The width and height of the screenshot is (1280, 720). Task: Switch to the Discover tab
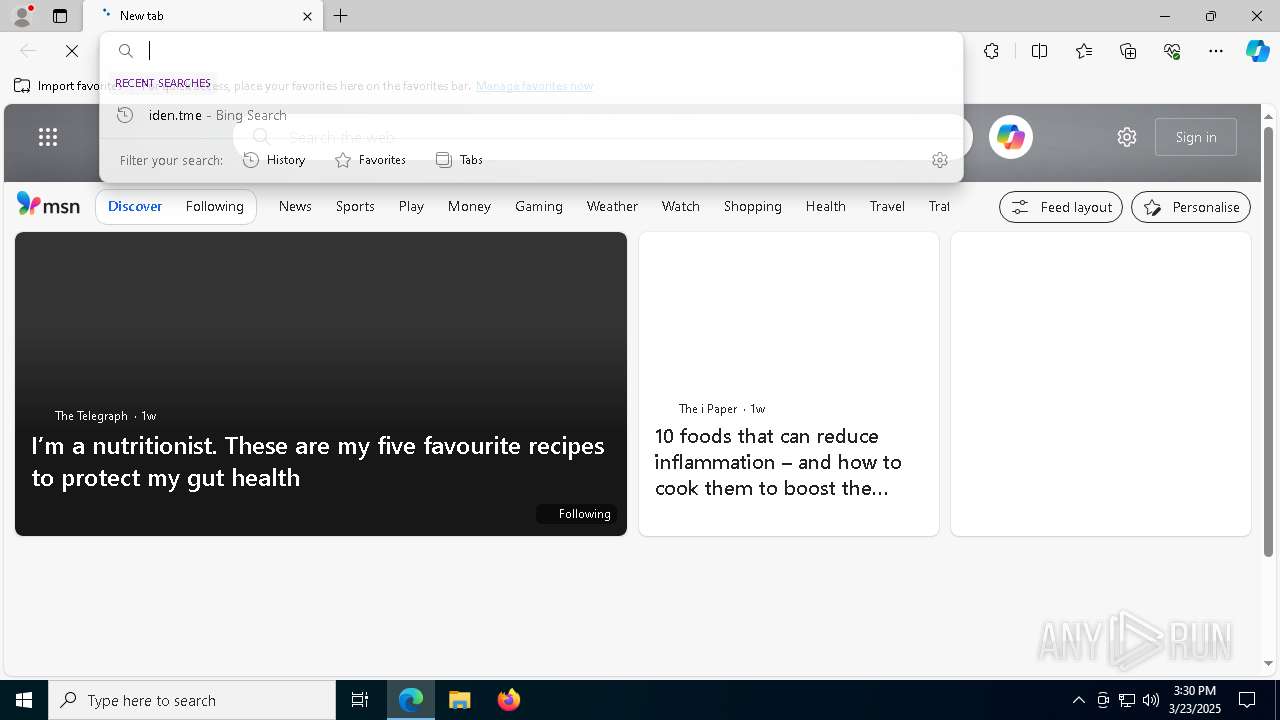point(135,206)
